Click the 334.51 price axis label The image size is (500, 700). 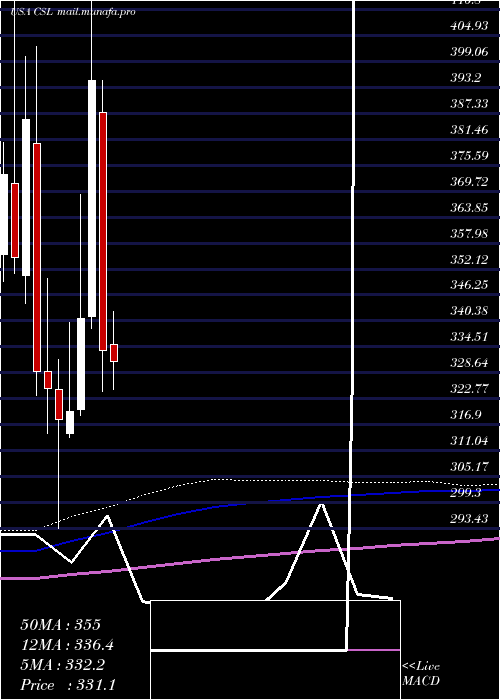pyautogui.click(x=469, y=336)
